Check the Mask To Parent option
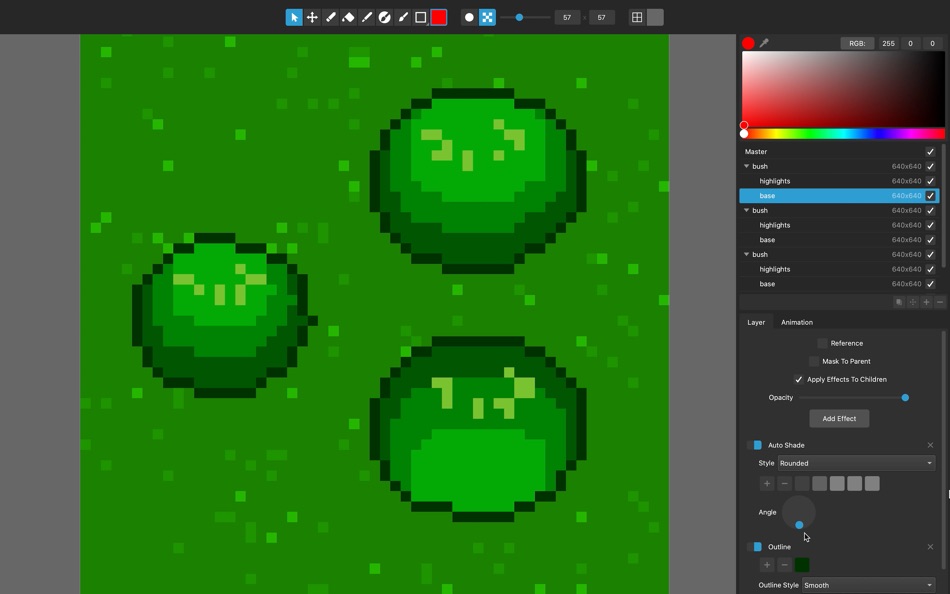This screenshot has height=594, width=950. 814,361
